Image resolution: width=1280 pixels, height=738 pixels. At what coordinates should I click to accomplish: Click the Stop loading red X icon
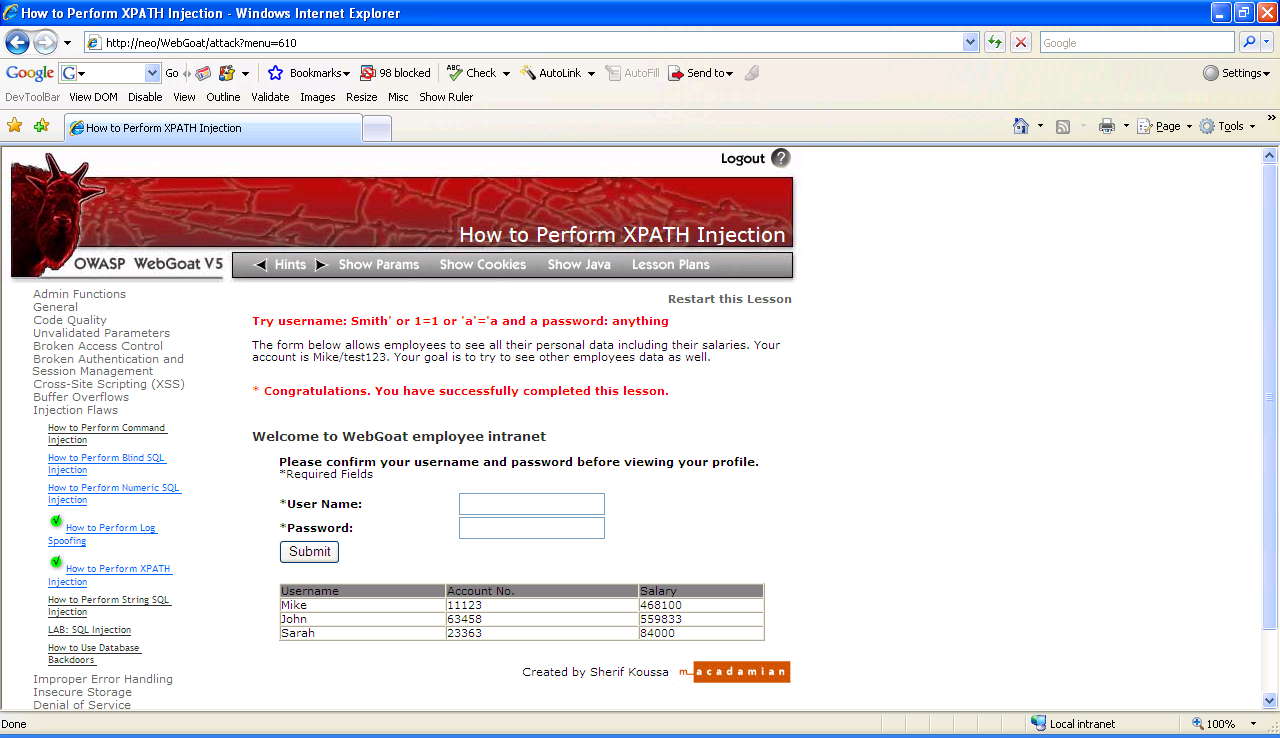(x=1021, y=42)
